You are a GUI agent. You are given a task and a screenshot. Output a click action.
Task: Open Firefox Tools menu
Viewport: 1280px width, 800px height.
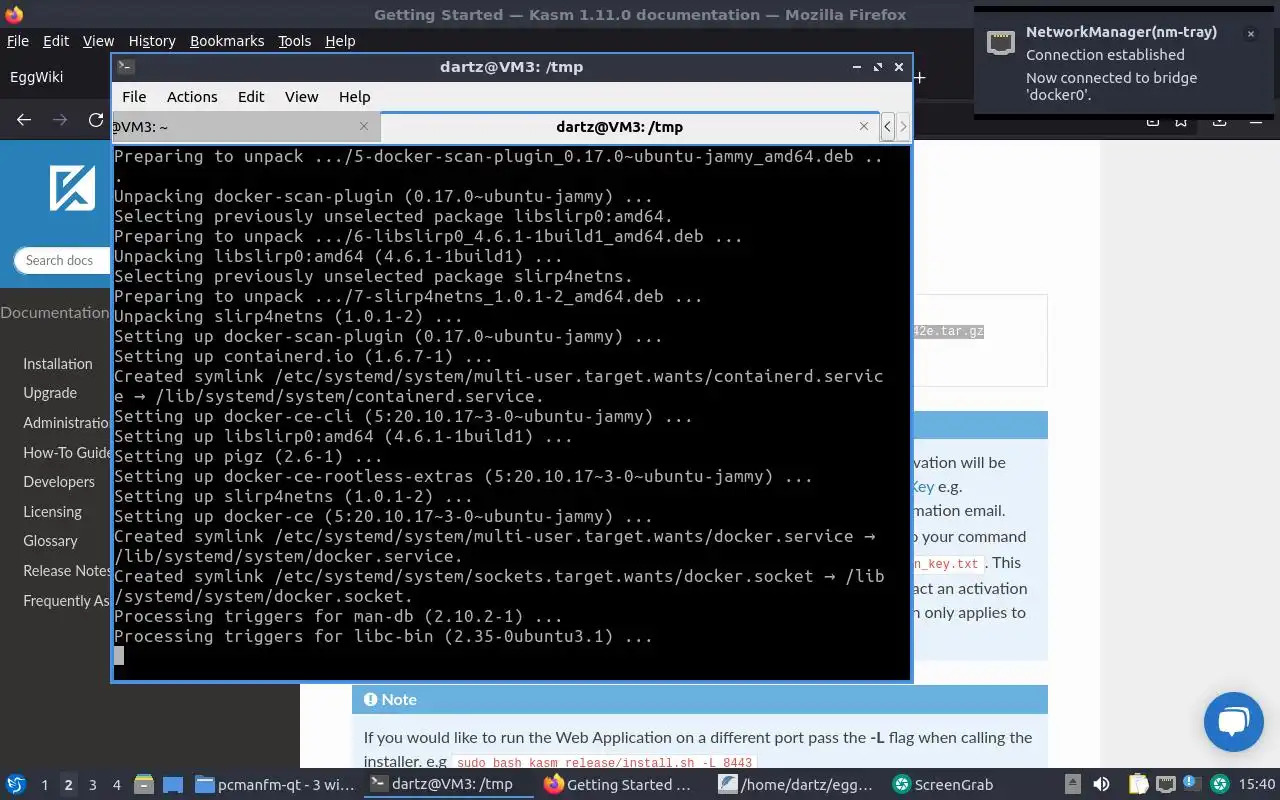[294, 41]
